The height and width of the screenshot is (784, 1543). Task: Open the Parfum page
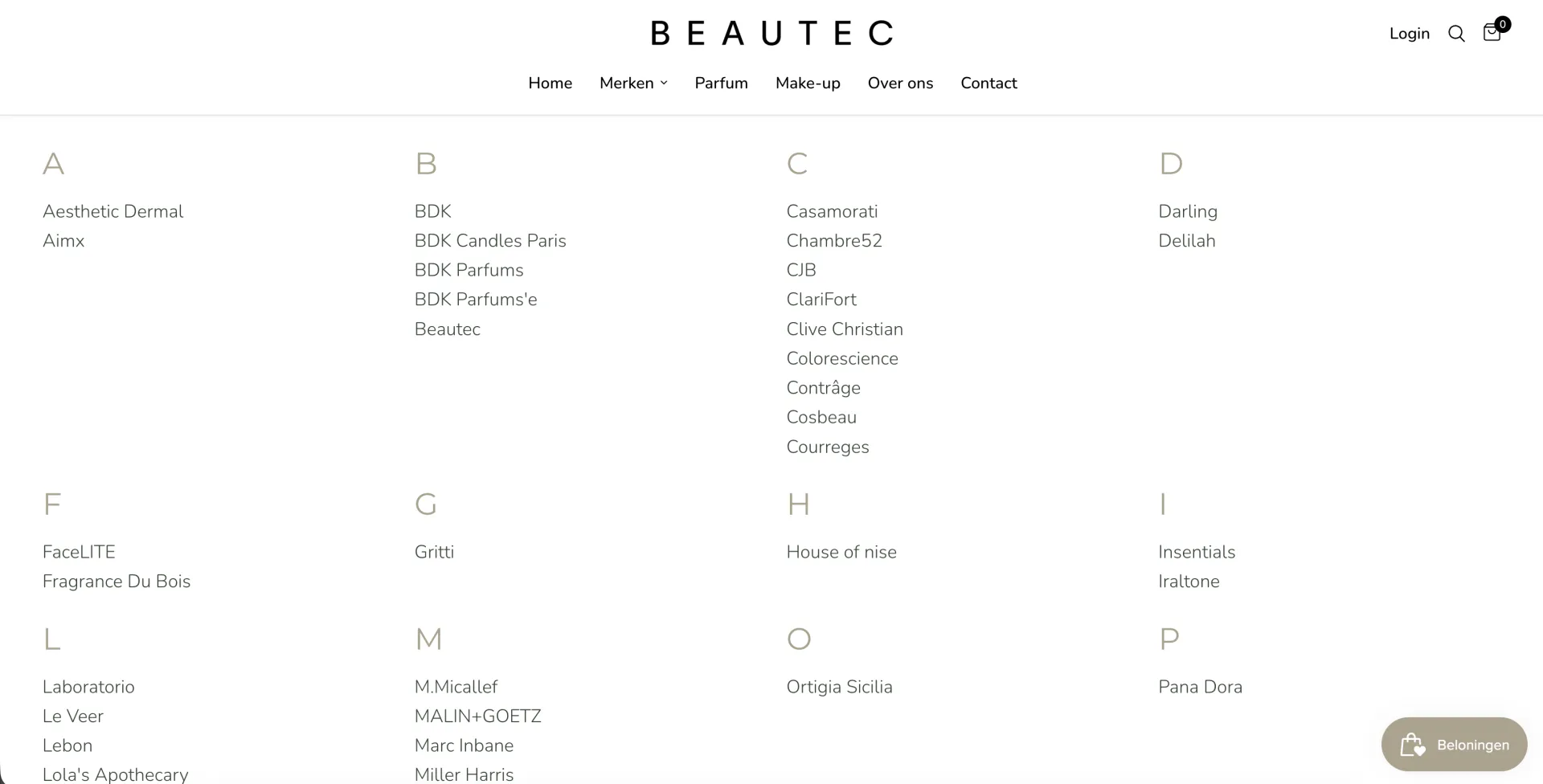721,83
